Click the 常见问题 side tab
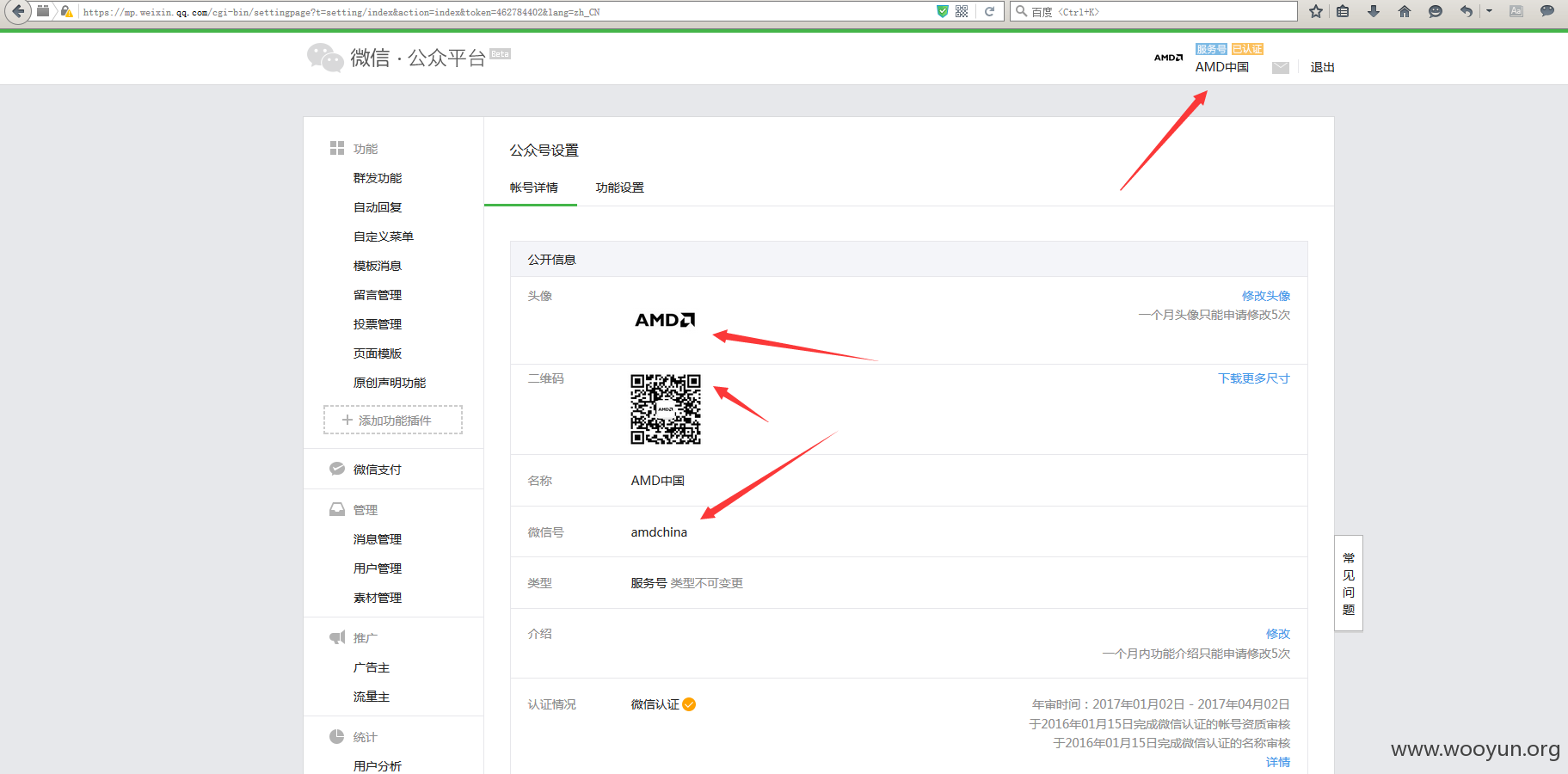The image size is (1568, 774). [x=1349, y=583]
